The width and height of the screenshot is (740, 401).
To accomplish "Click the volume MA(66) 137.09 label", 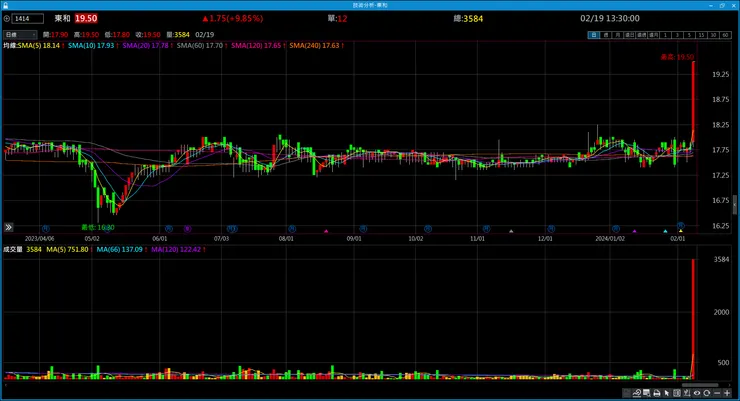I will click(121, 249).
